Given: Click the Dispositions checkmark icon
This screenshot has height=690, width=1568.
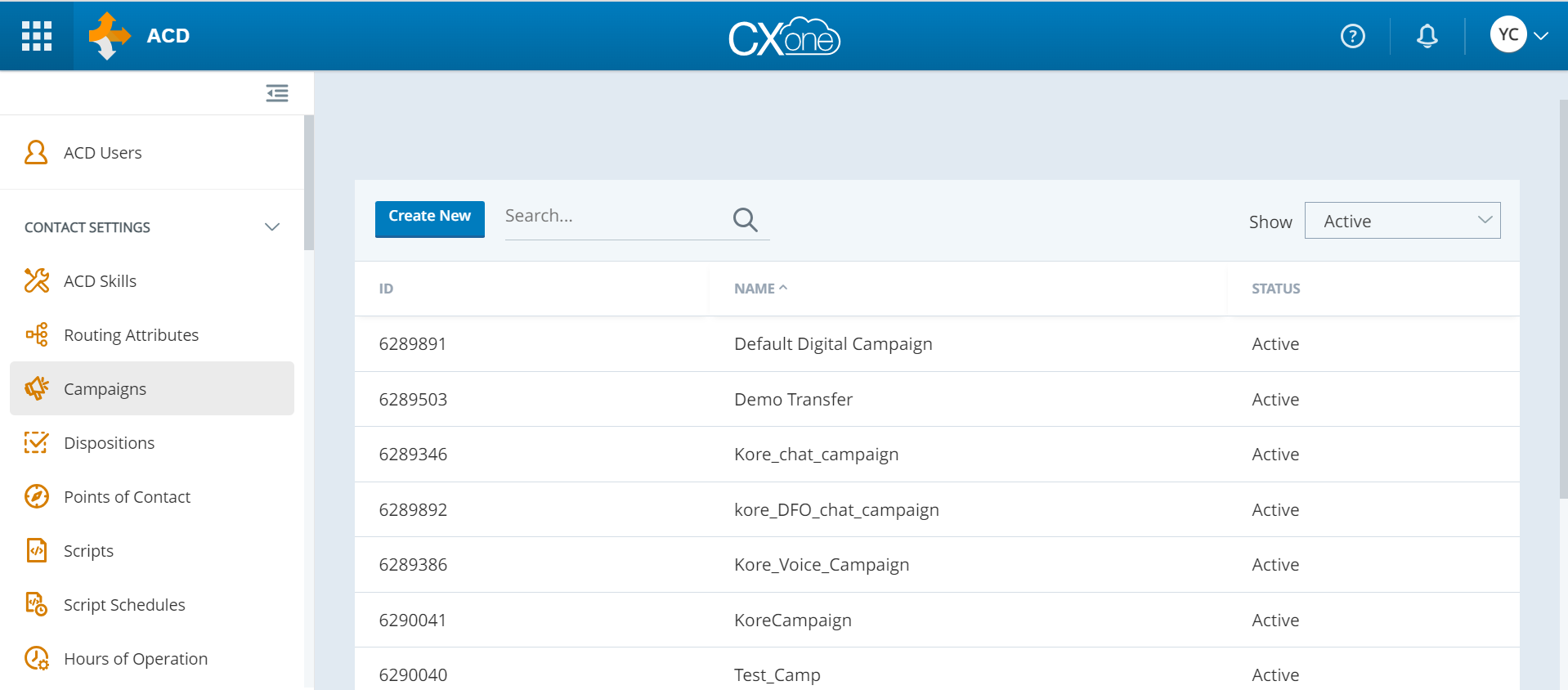Looking at the screenshot, I should click(x=37, y=442).
